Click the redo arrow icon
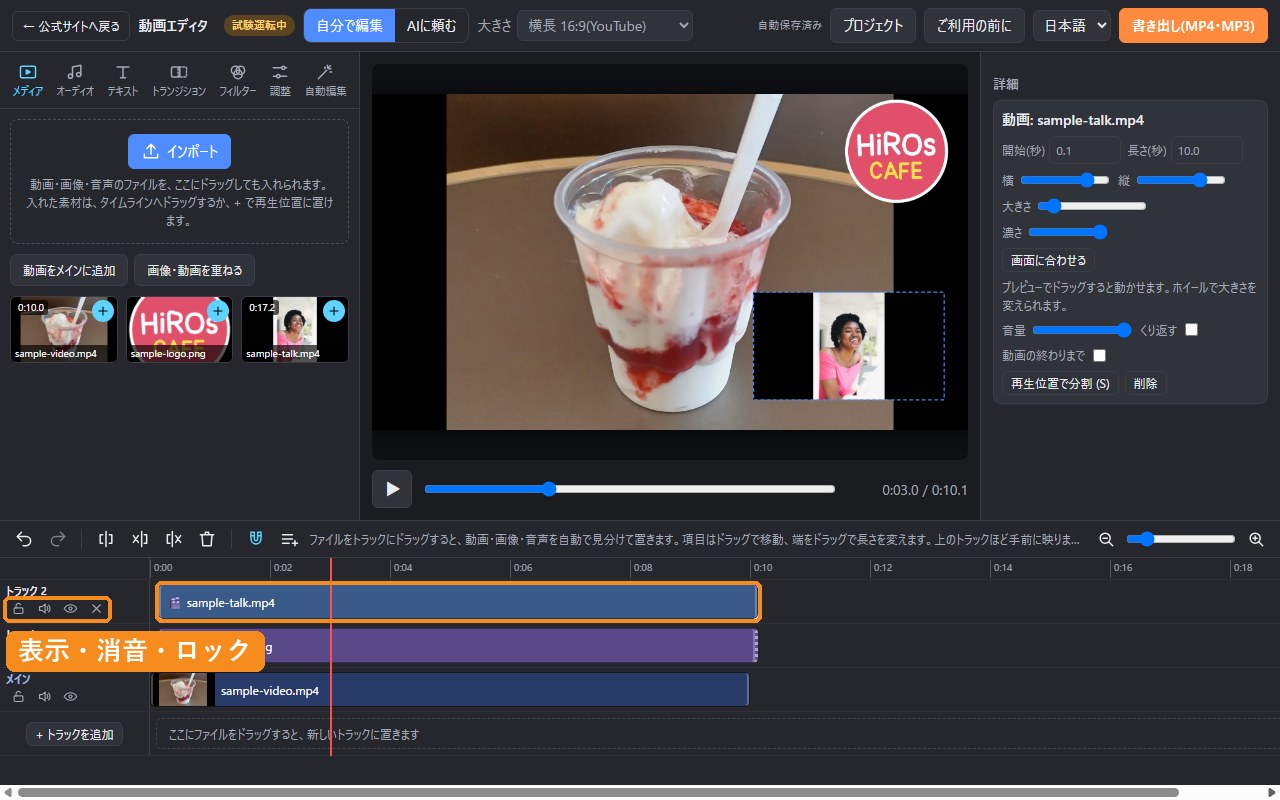 pyautogui.click(x=58, y=539)
